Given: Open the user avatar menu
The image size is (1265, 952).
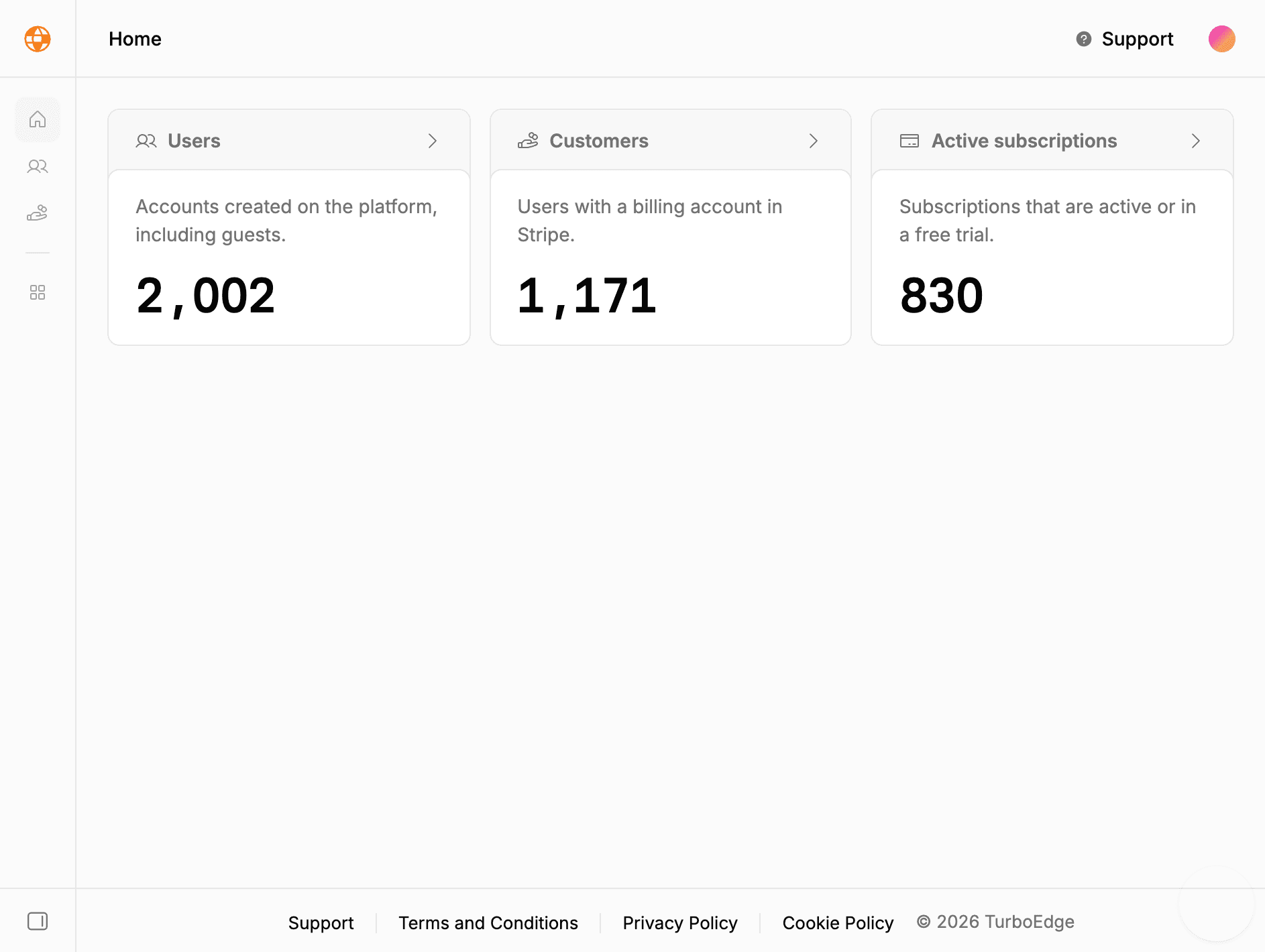Looking at the screenshot, I should click(x=1222, y=39).
